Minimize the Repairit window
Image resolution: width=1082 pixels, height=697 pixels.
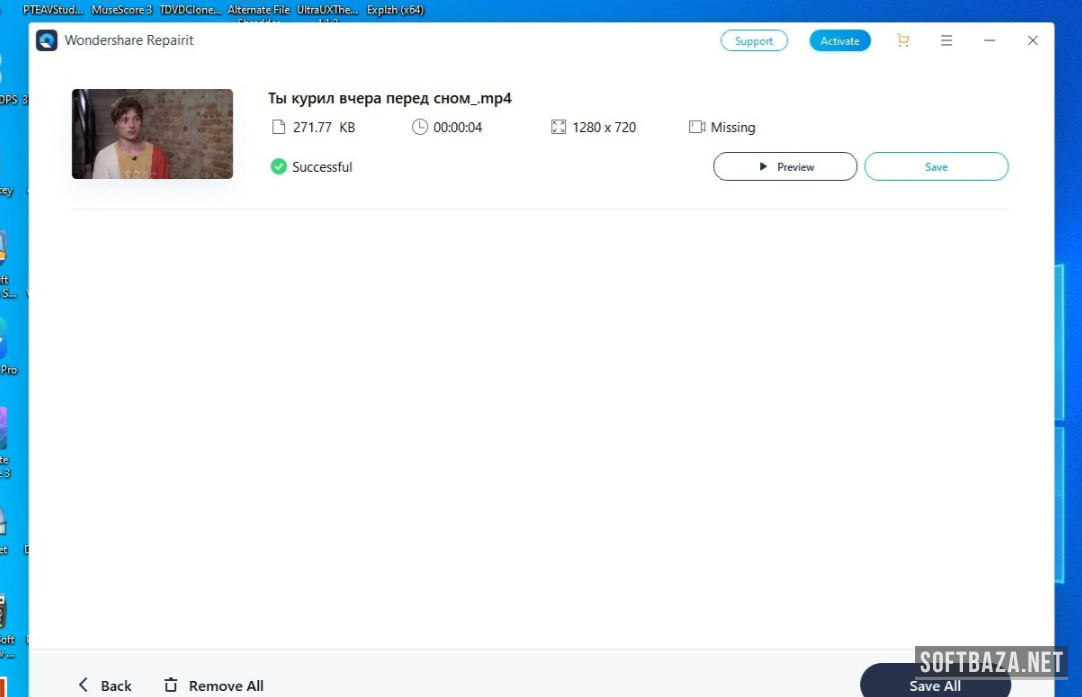(x=989, y=41)
